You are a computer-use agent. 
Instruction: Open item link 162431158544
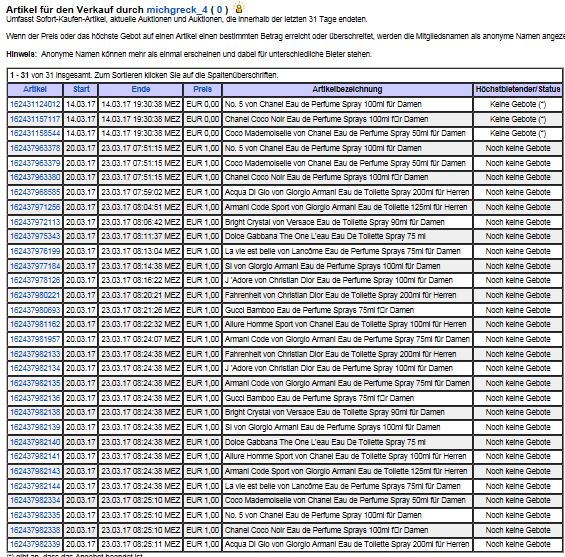(35, 133)
